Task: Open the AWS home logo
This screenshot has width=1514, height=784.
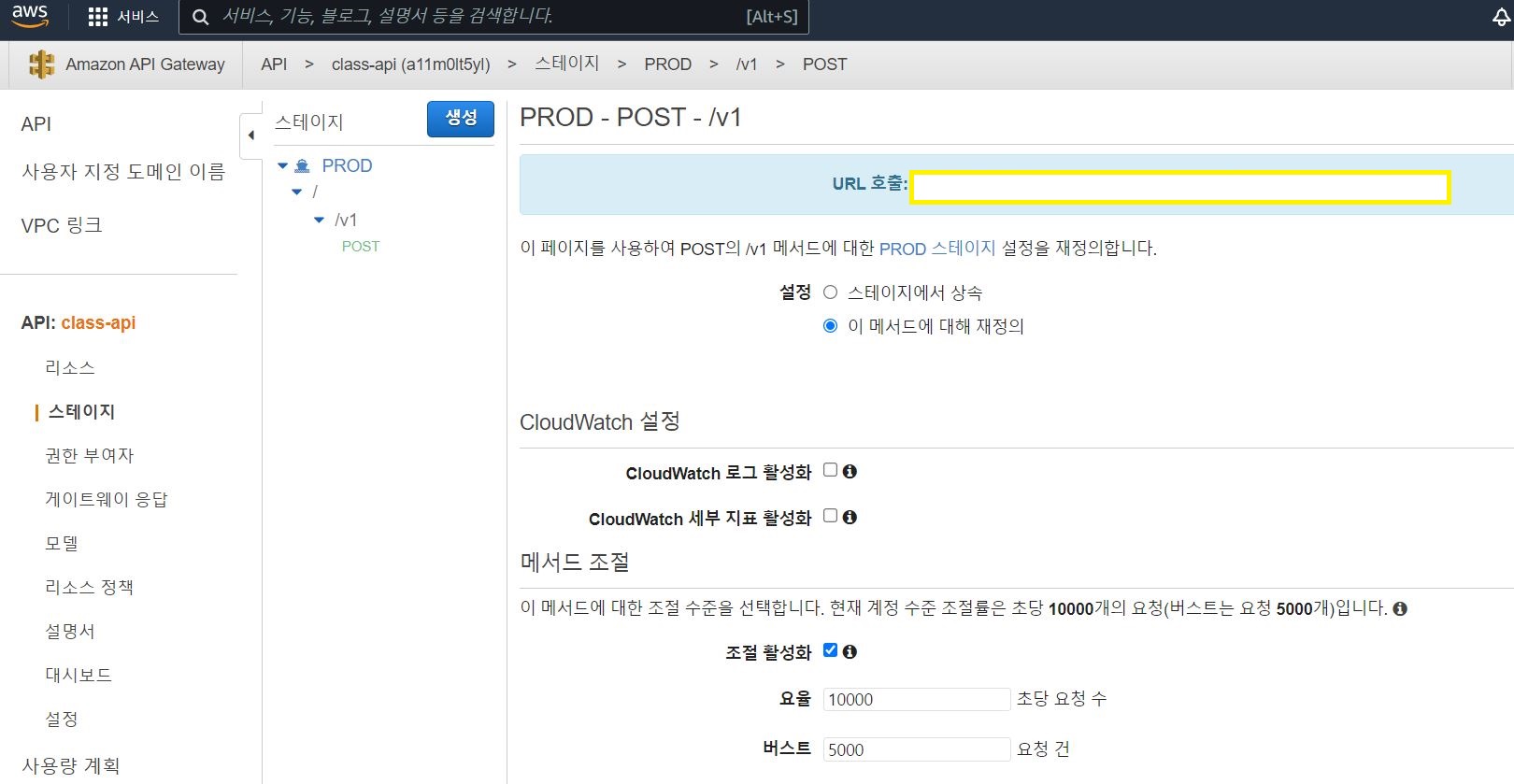Action: [30, 16]
